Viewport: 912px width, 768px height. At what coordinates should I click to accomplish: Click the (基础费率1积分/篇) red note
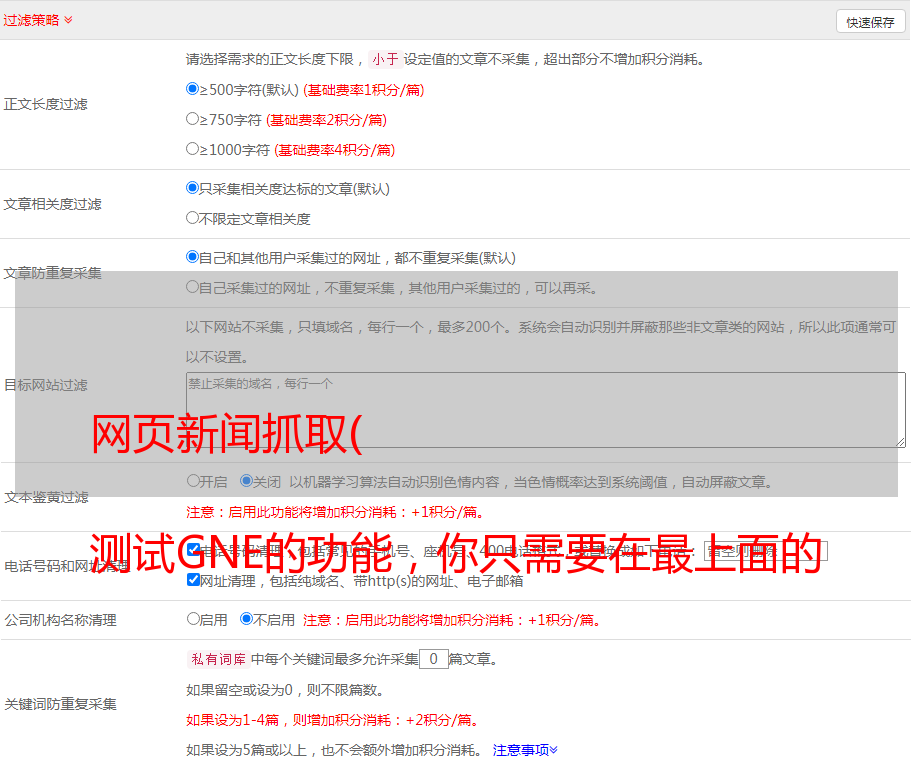(364, 90)
